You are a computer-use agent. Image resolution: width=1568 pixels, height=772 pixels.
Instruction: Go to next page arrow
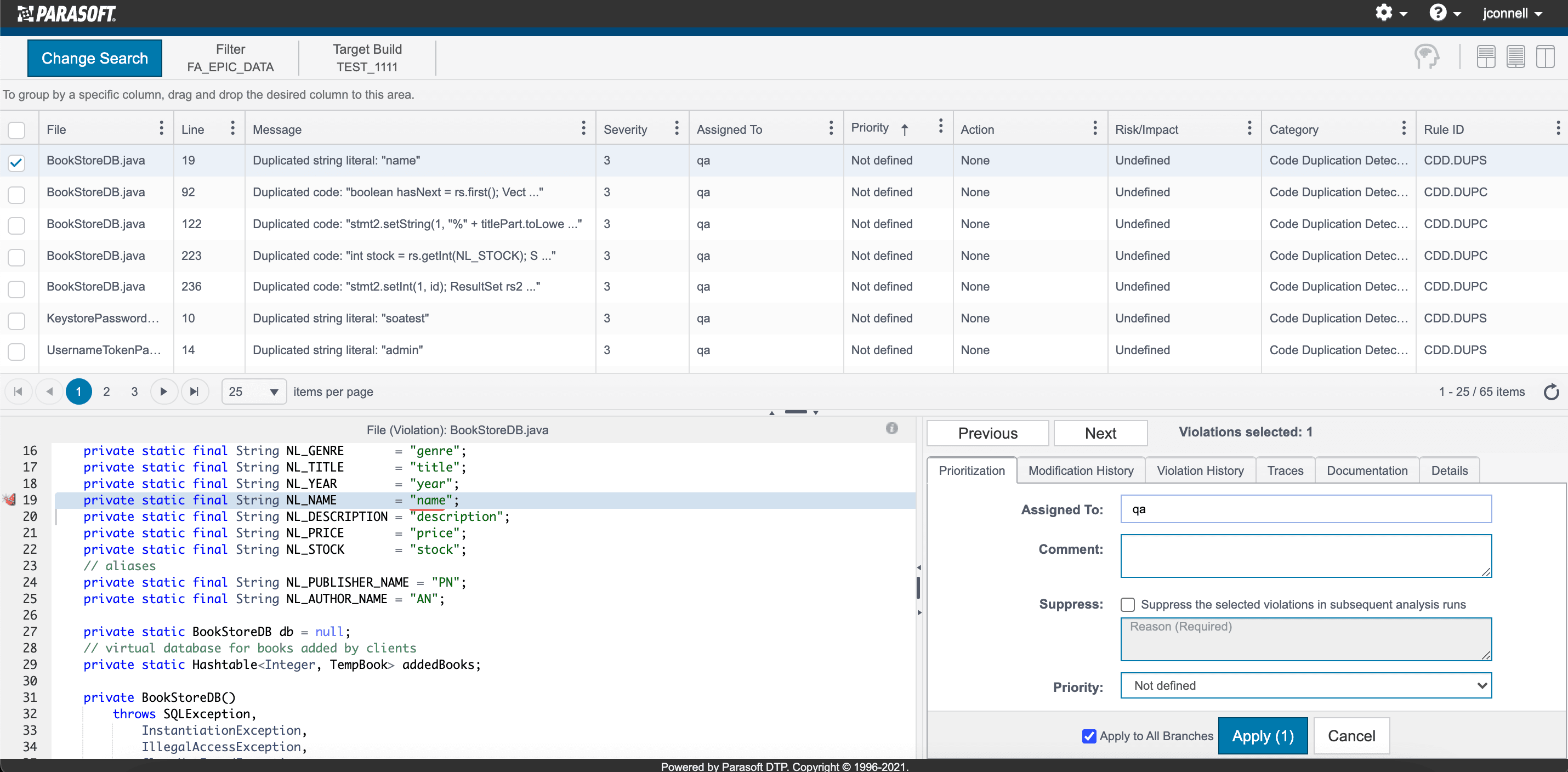[x=163, y=391]
